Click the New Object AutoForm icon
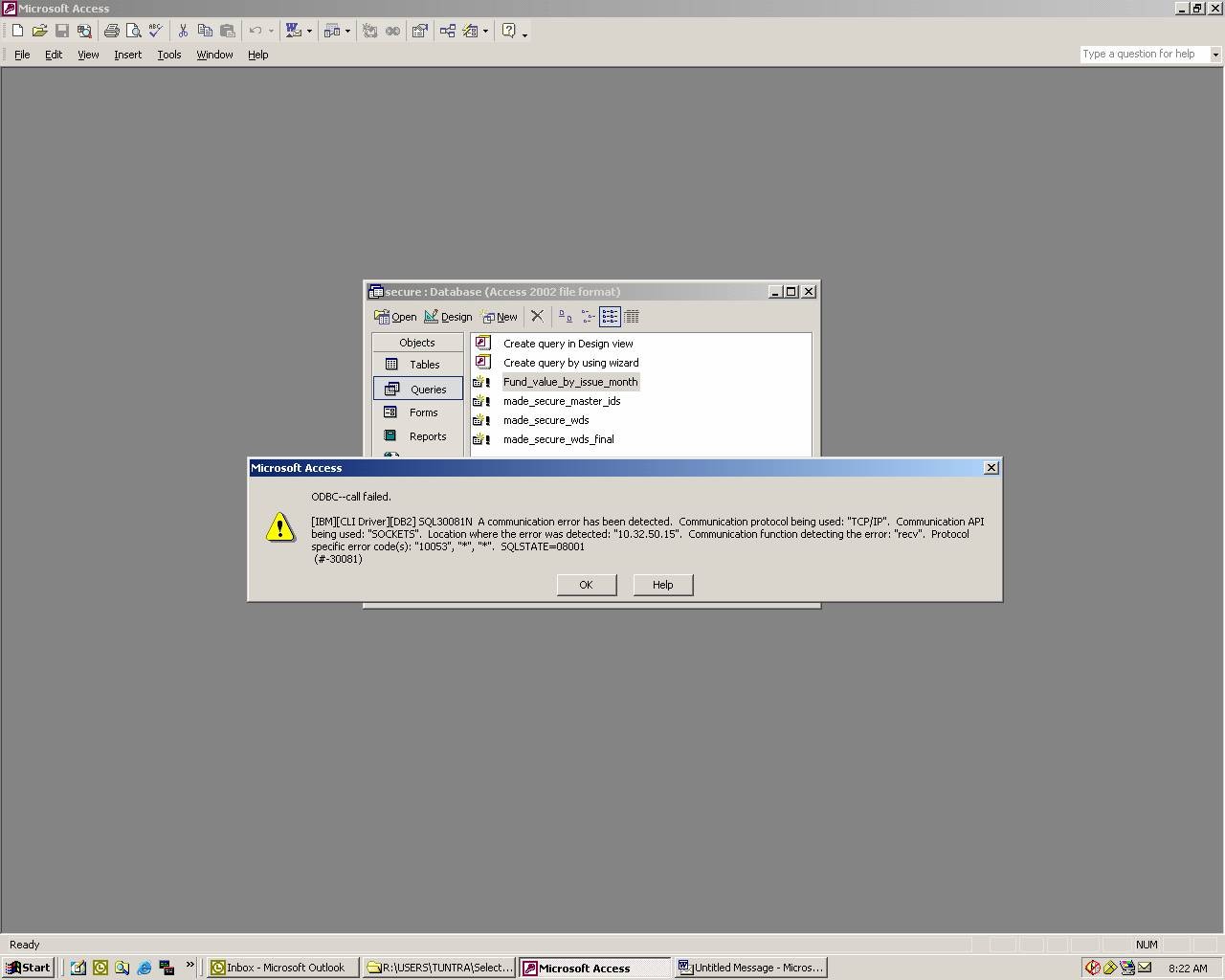The width and height of the screenshot is (1225, 980). pos(470,31)
